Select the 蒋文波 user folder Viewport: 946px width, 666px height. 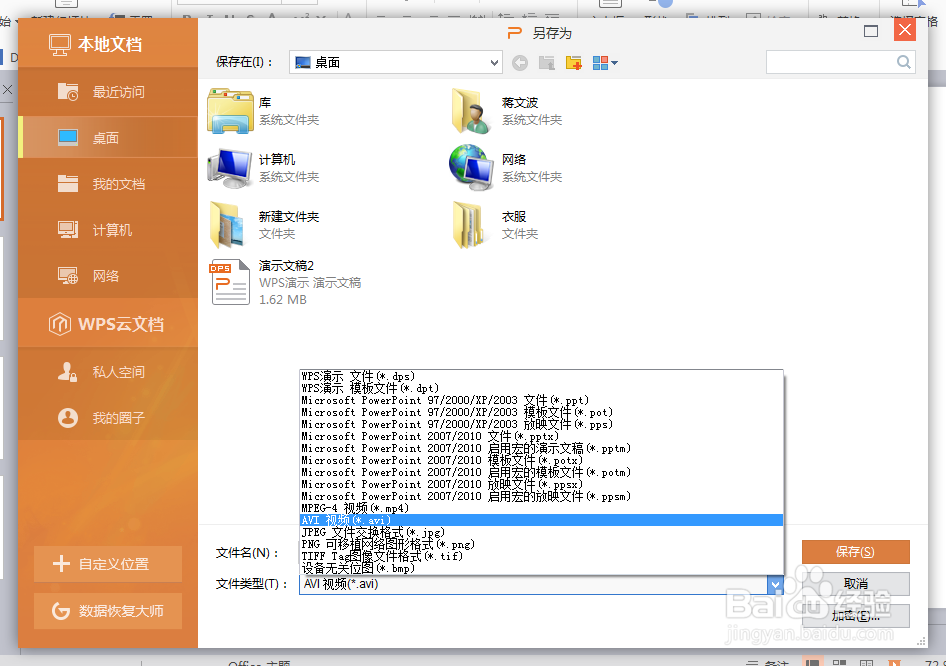pos(507,111)
